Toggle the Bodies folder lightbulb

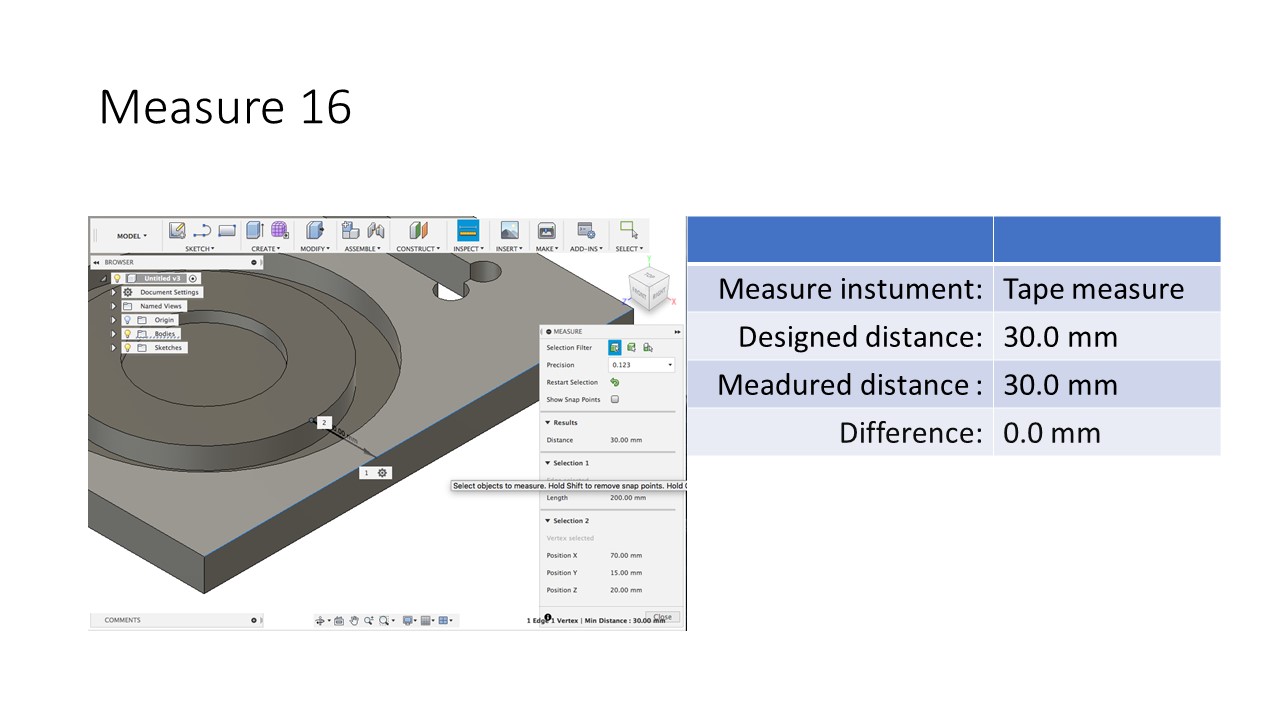click(127, 334)
